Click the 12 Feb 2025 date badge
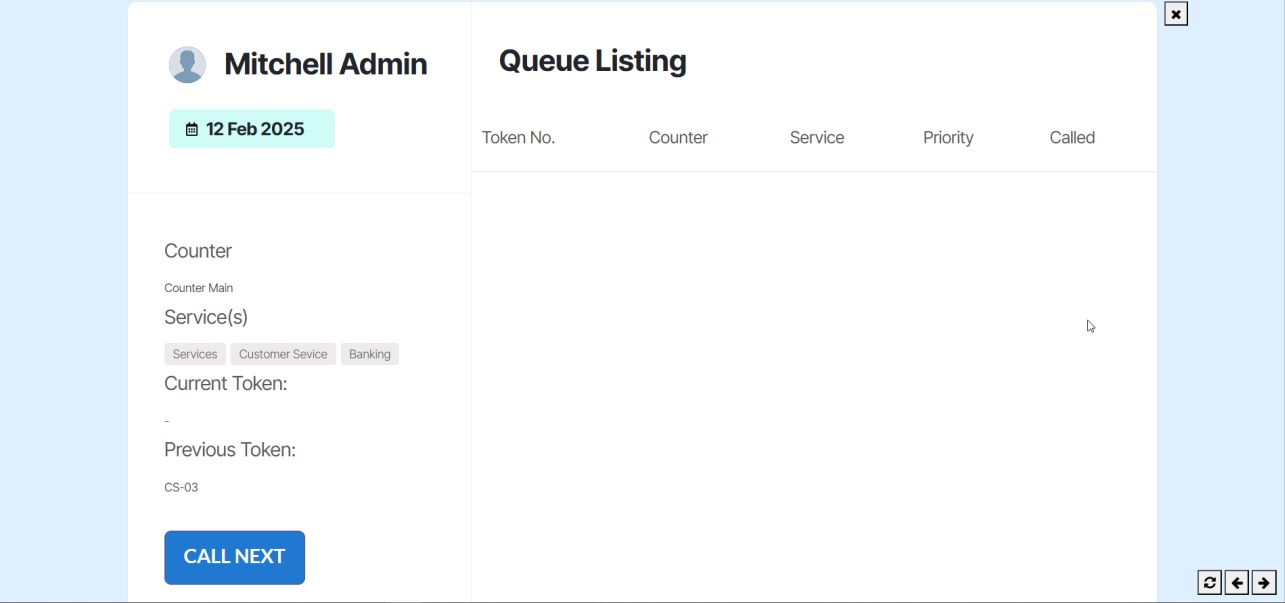 tap(254, 129)
